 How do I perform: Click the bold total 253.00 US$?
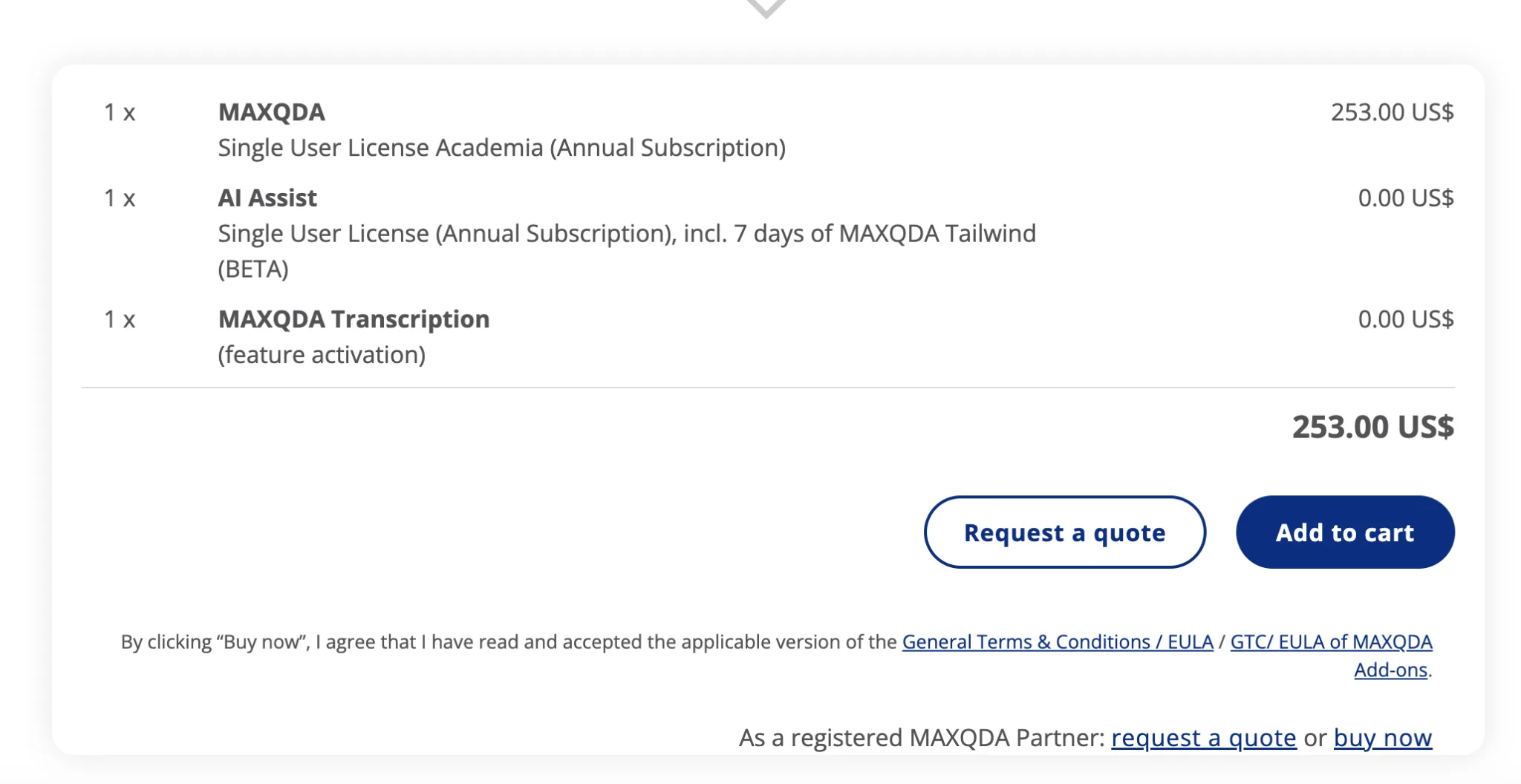(x=1372, y=427)
